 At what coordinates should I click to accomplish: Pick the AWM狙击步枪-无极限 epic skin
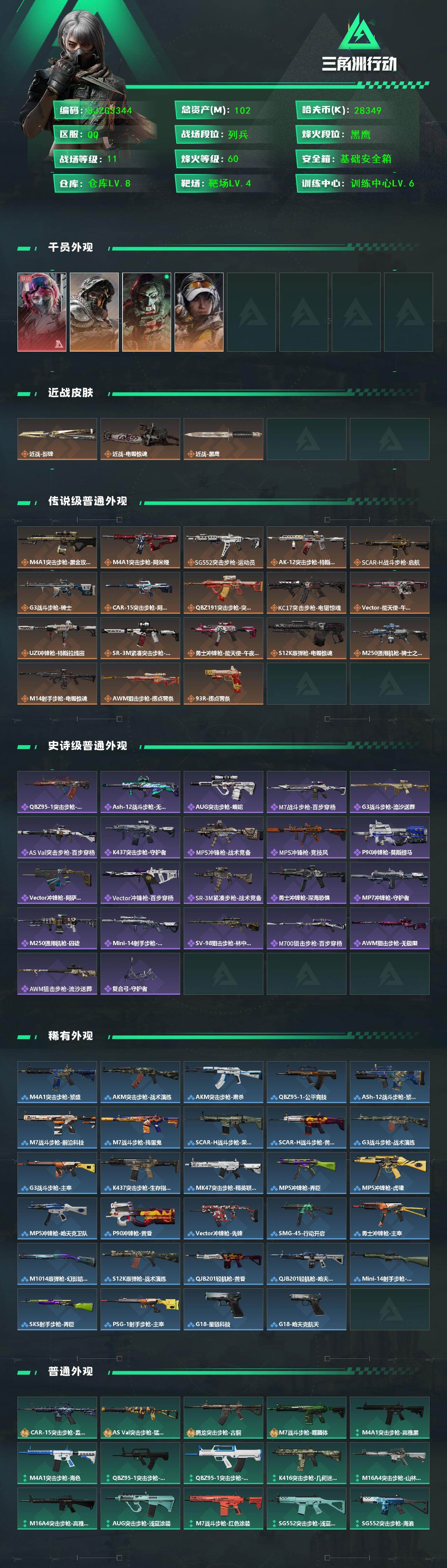coord(390,928)
